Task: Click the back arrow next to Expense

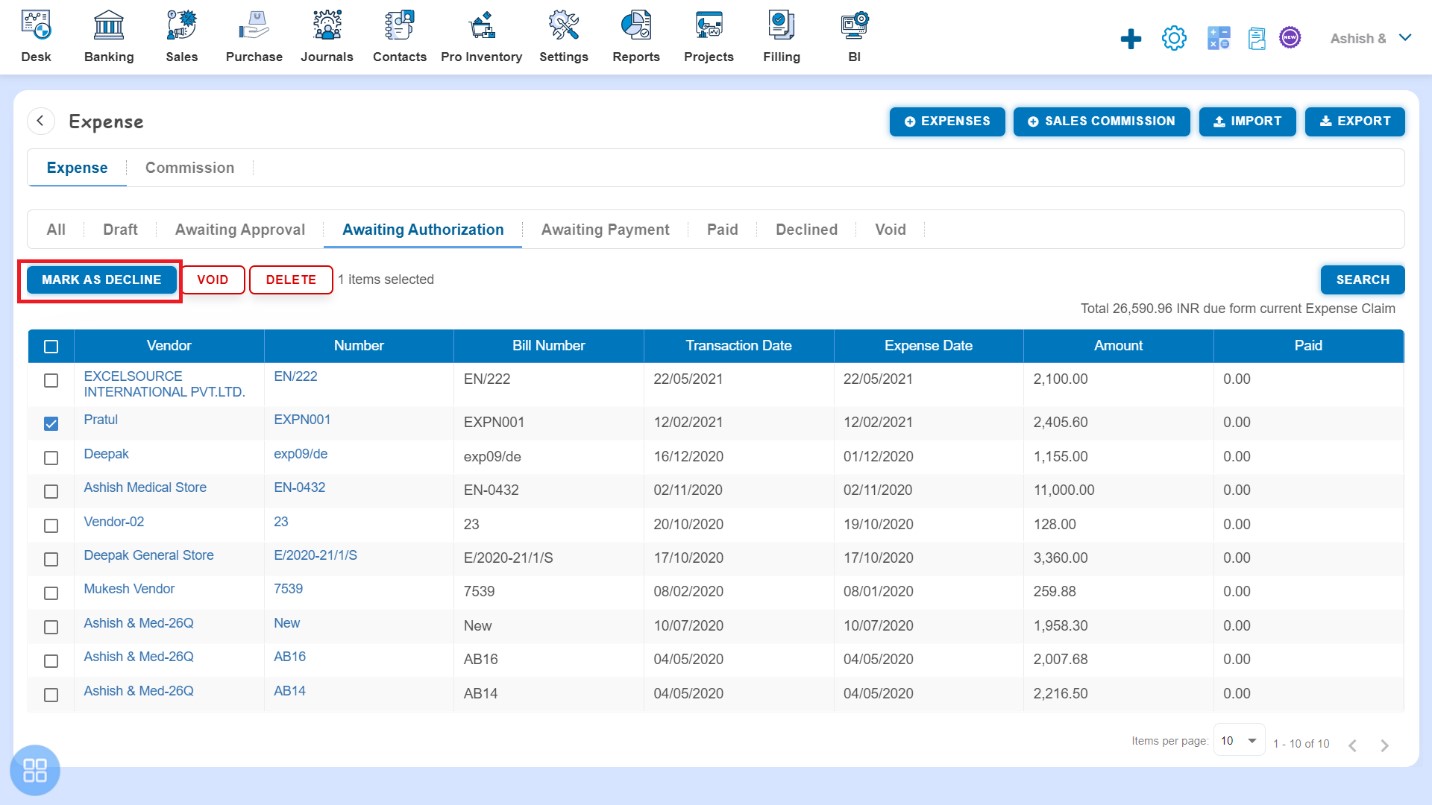Action: (x=40, y=121)
